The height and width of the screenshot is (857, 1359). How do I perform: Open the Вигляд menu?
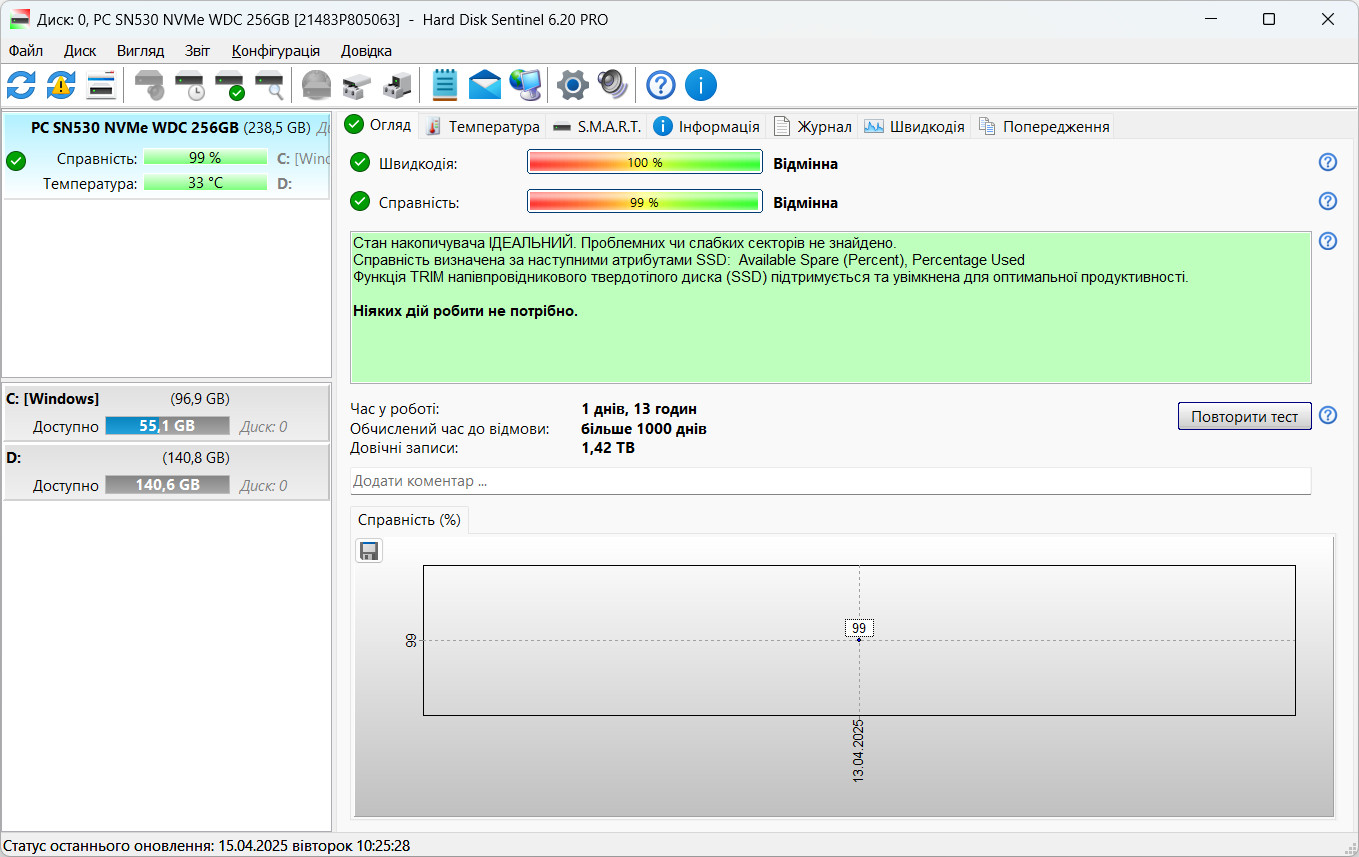point(140,50)
